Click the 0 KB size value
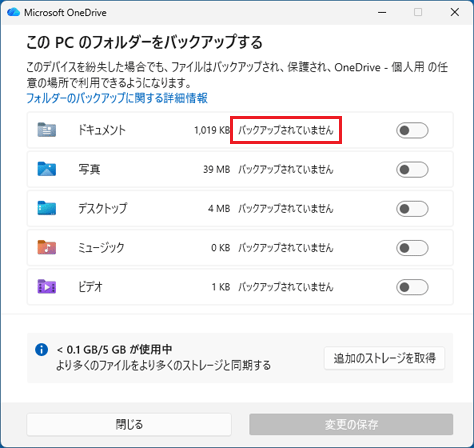474x448 pixels. (221, 248)
